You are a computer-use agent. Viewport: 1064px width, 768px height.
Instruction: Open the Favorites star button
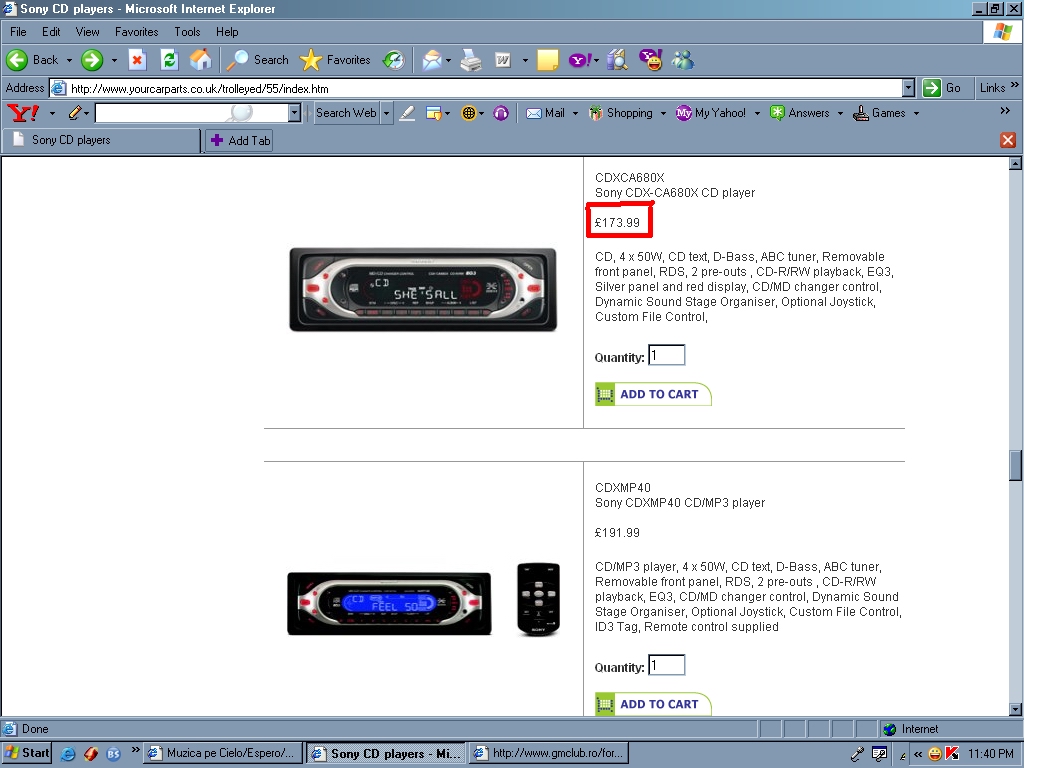tap(336, 60)
